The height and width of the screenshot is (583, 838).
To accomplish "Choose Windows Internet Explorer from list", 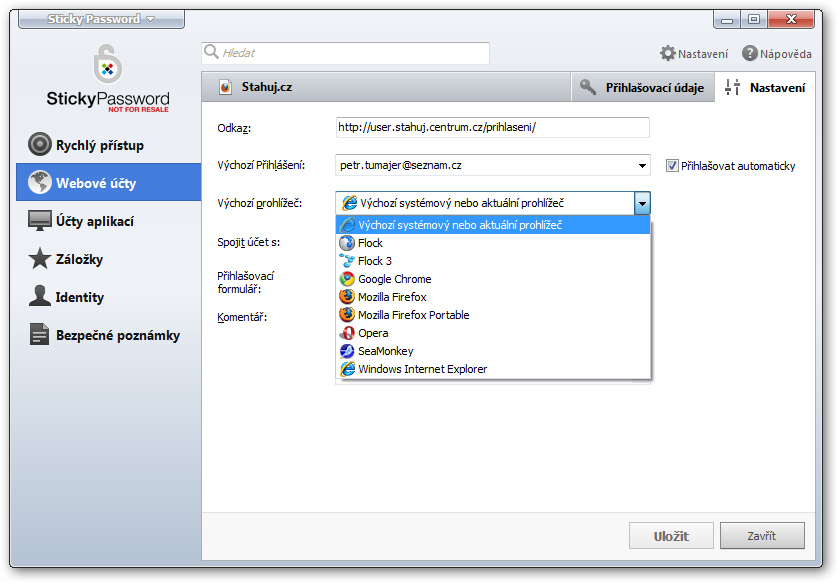I will click(493, 369).
